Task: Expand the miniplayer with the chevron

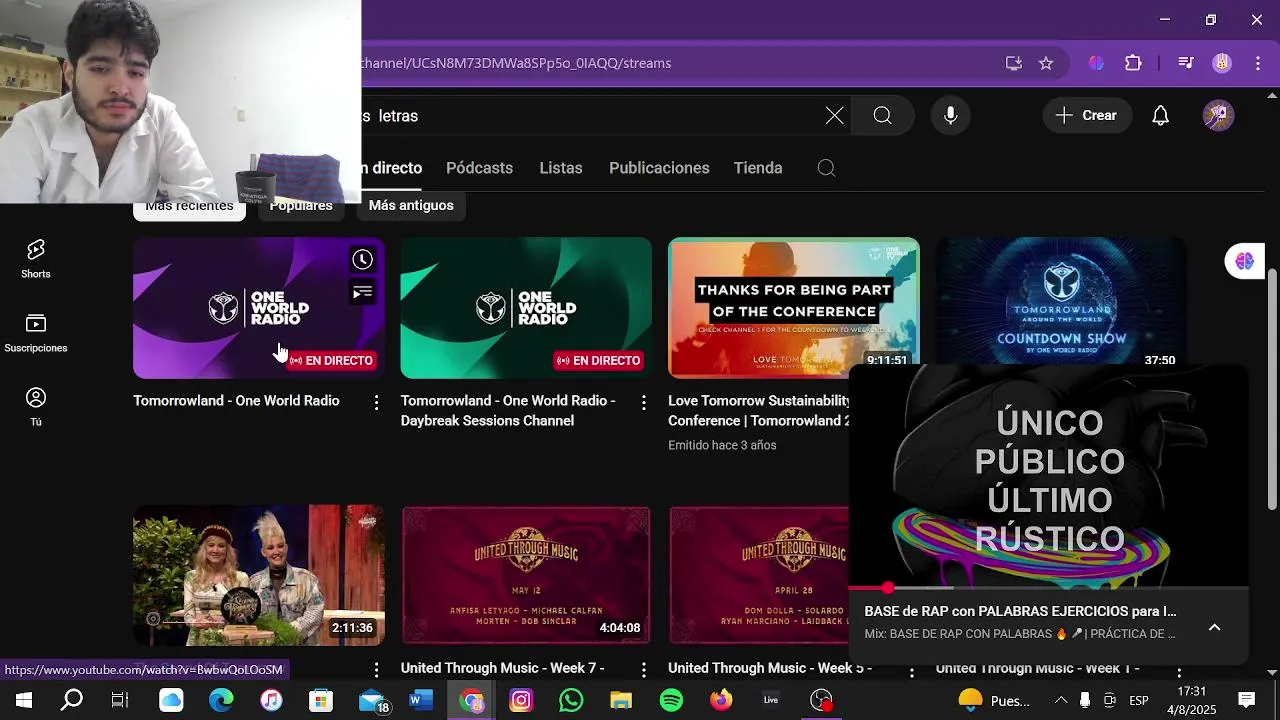Action: (1214, 627)
